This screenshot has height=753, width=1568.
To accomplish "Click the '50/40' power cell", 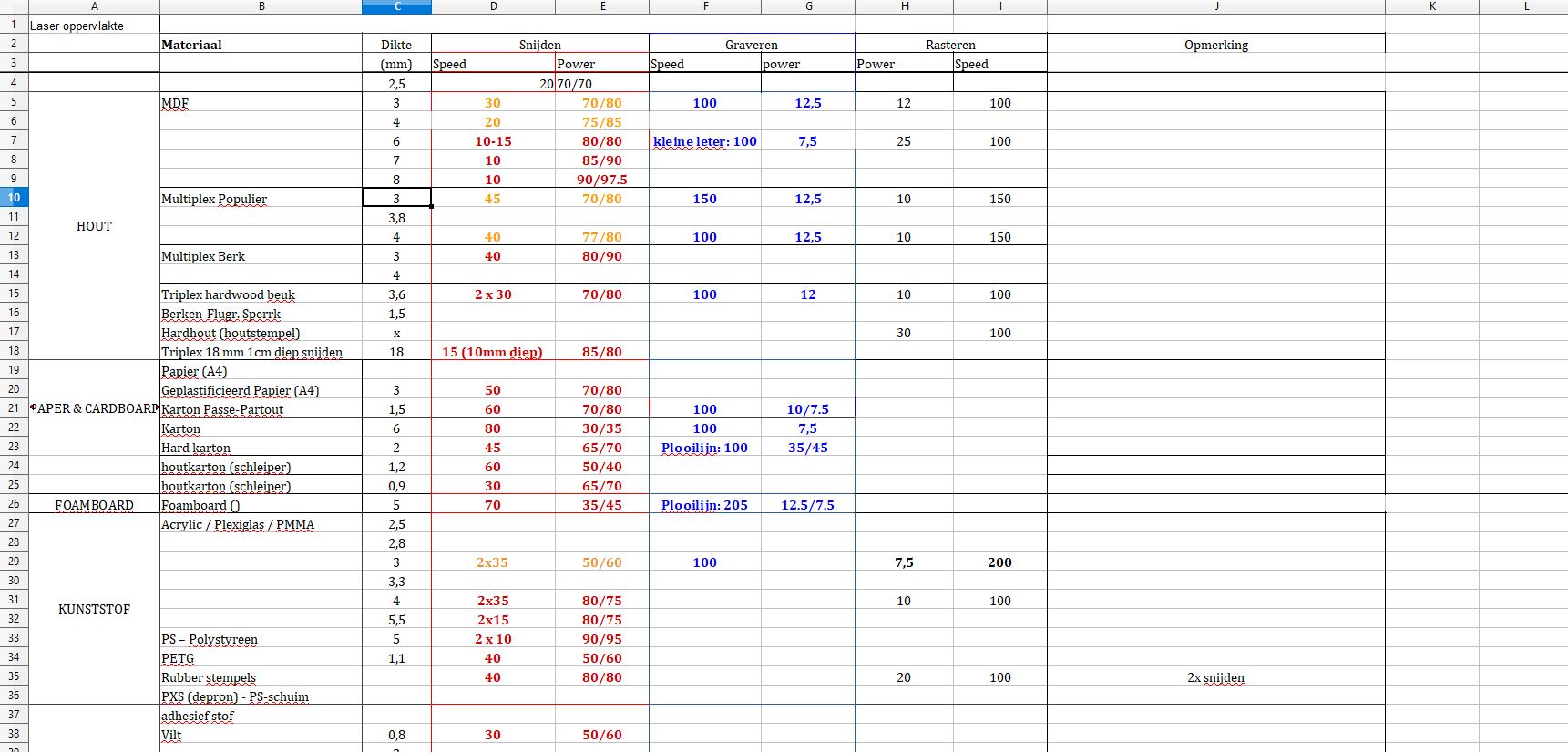I will pyautogui.click(x=602, y=467).
